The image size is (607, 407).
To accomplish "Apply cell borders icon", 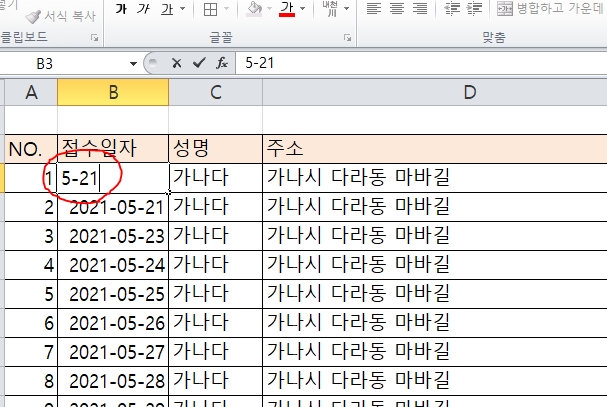I will (210, 9).
